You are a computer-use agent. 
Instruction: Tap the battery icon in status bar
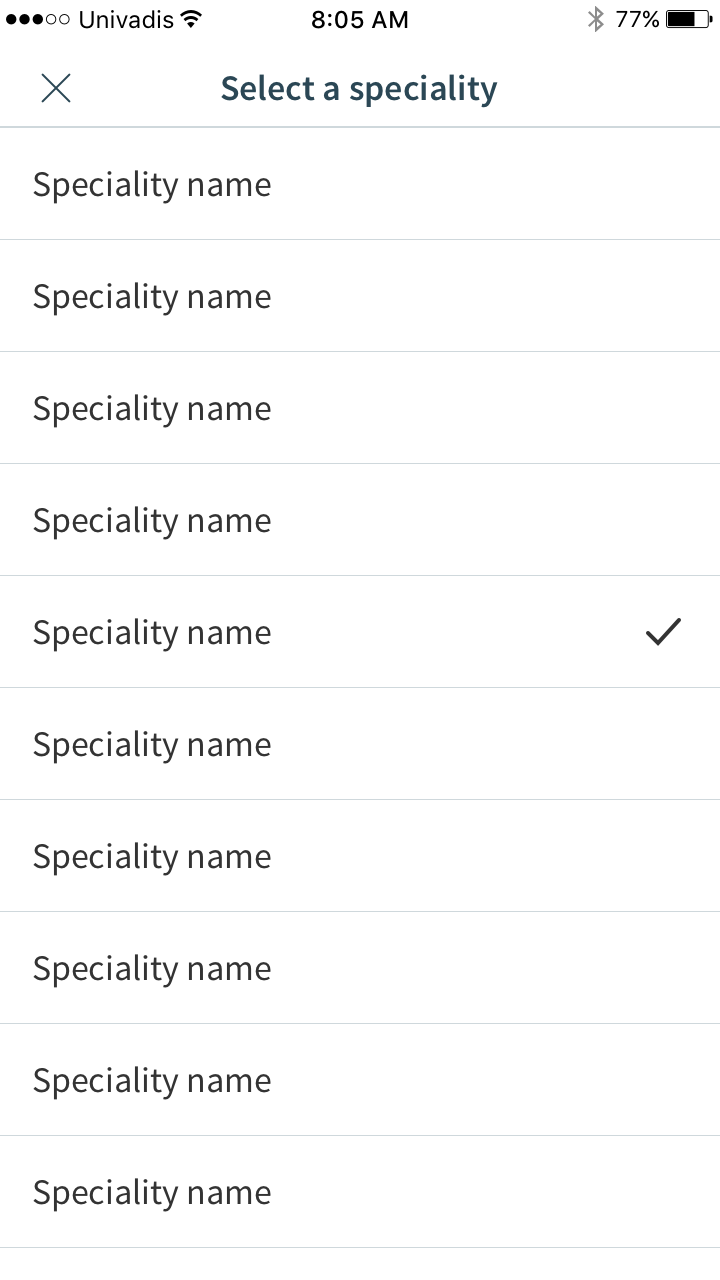point(689,19)
